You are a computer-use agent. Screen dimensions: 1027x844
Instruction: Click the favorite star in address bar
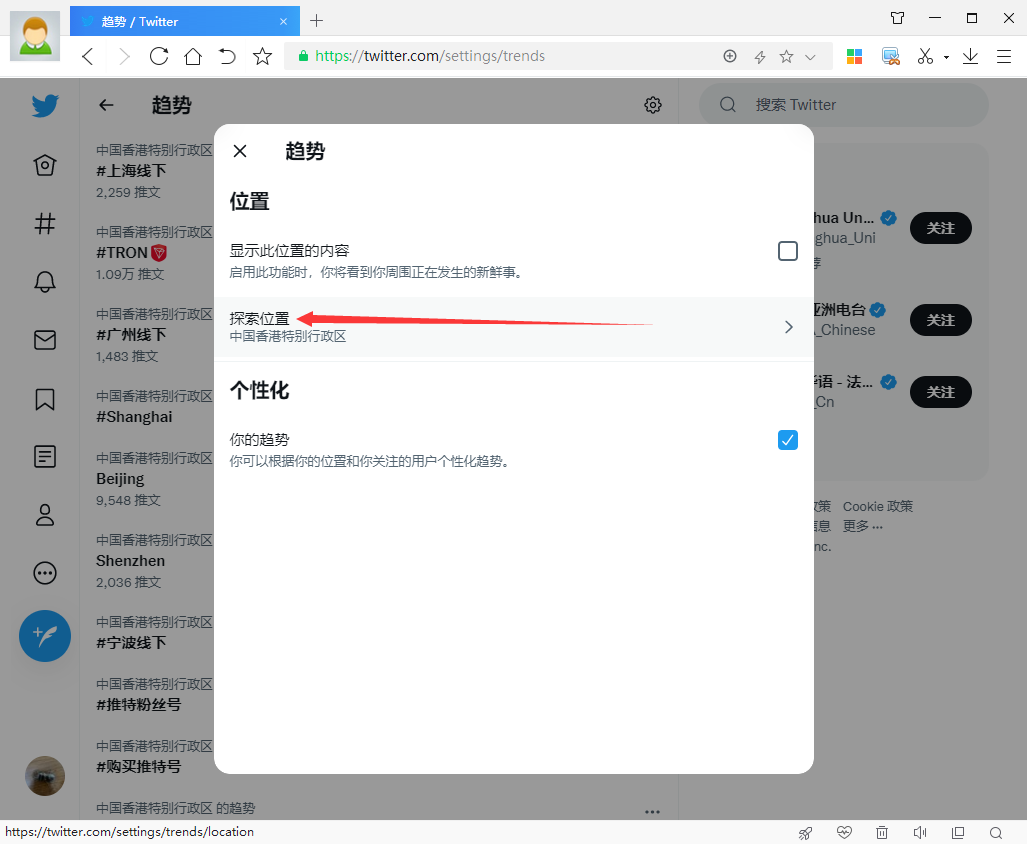tap(787, 56)
